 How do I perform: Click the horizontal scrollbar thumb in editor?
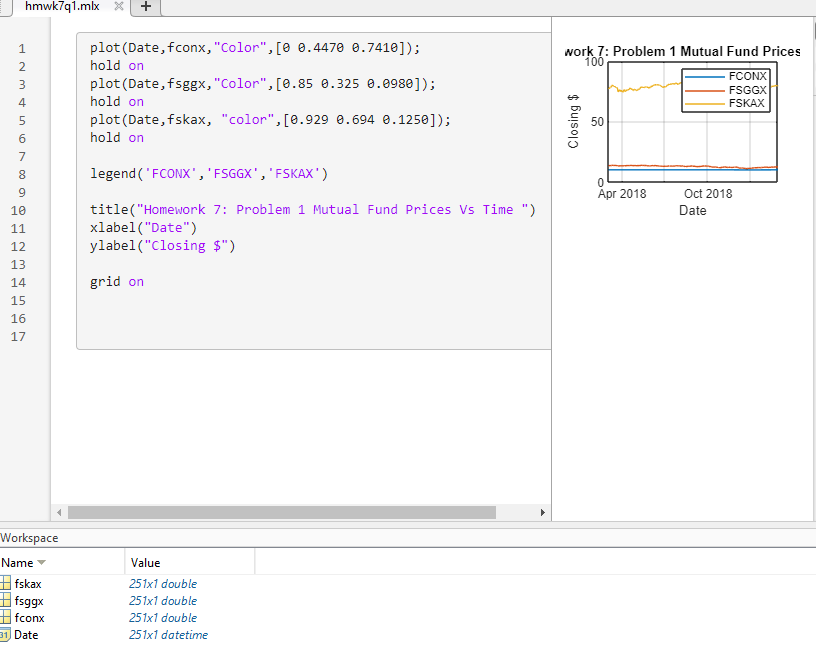tap(282, 513)
